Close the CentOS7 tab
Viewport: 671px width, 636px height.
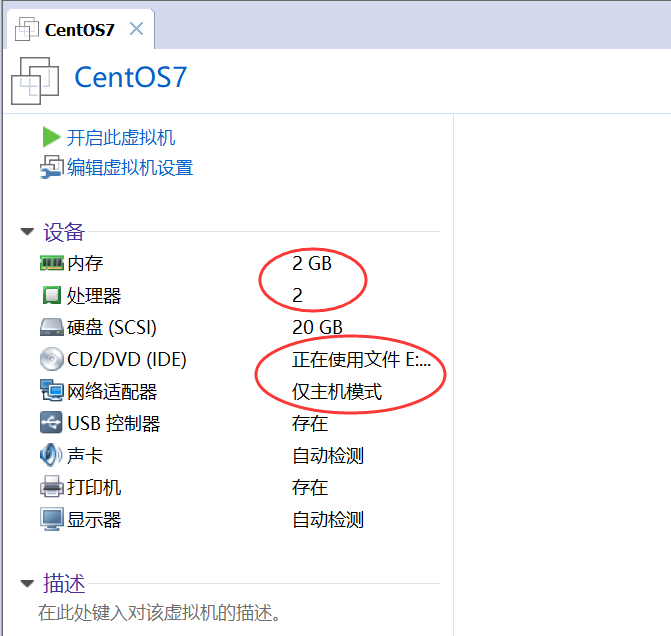pos(137,29)
